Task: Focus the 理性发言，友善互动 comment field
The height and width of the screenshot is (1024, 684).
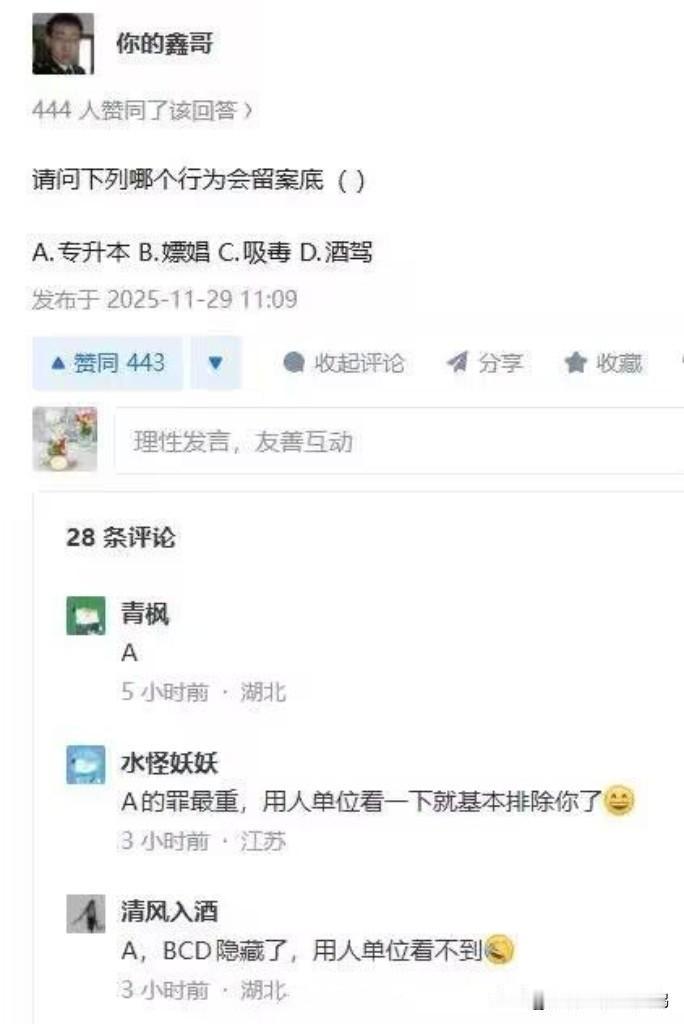Action: (x=399, y=441)
